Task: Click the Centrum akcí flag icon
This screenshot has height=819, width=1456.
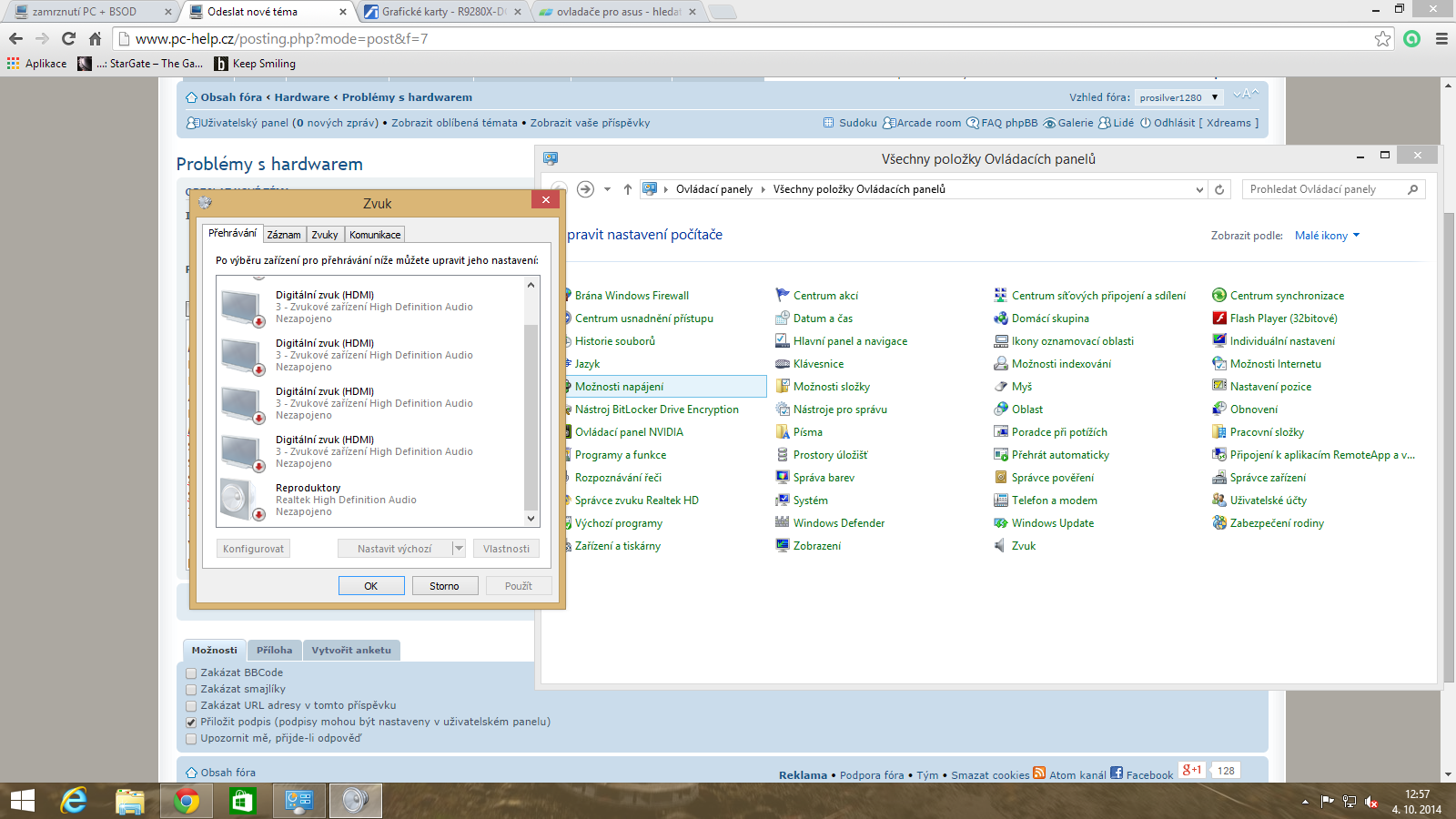Action: pyautogui.click(x=783, y=296)
